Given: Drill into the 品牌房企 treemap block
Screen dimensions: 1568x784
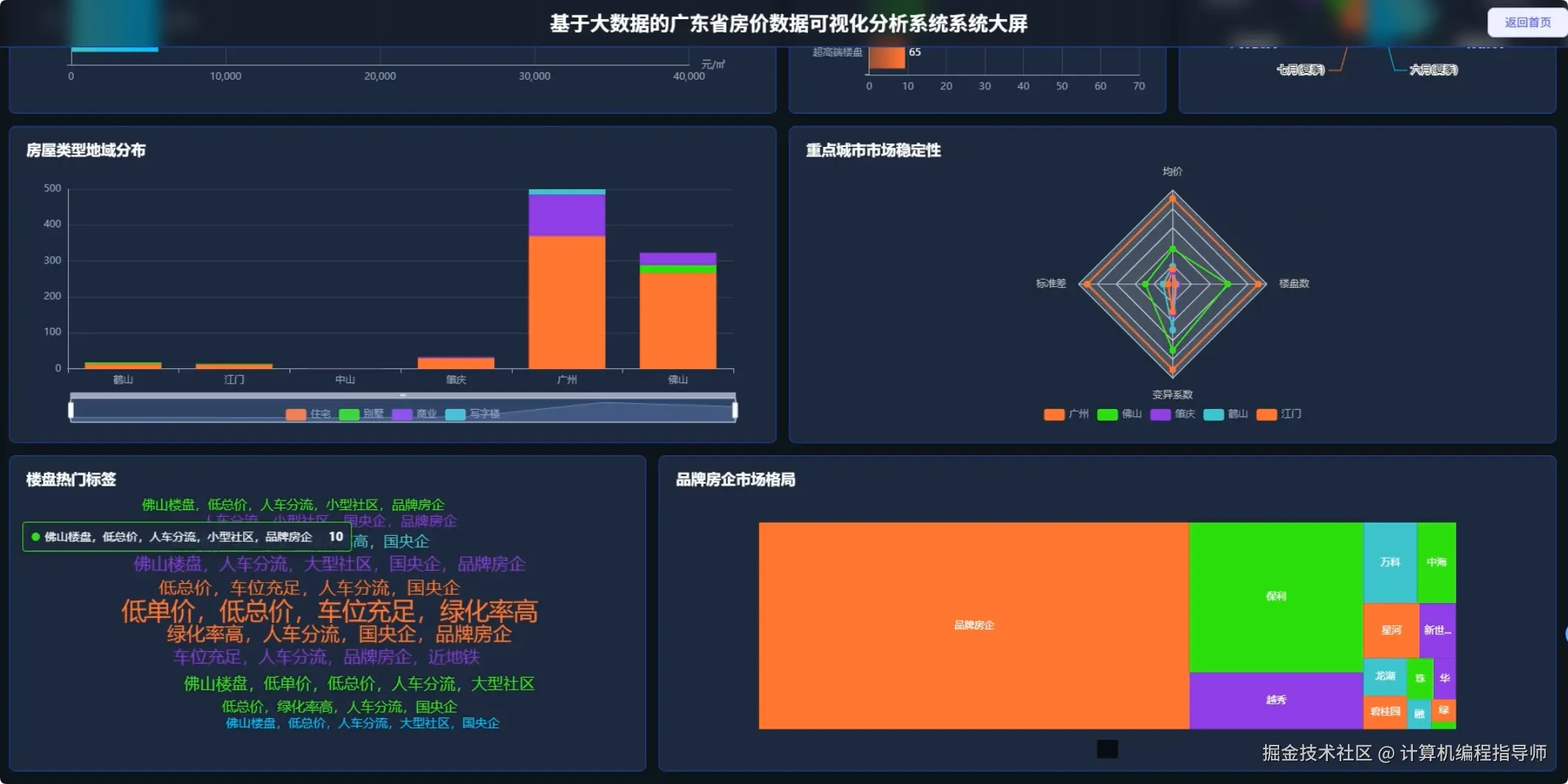Looking at the screenshot, I should tap(973, 624).
